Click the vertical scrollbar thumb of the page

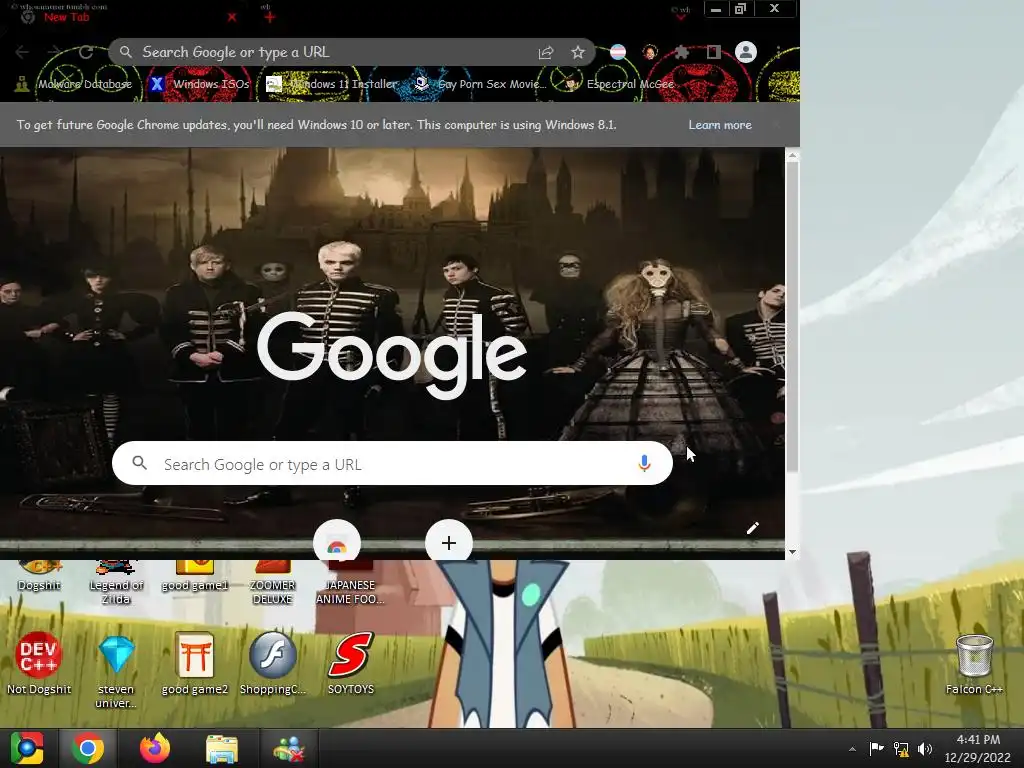792,317
